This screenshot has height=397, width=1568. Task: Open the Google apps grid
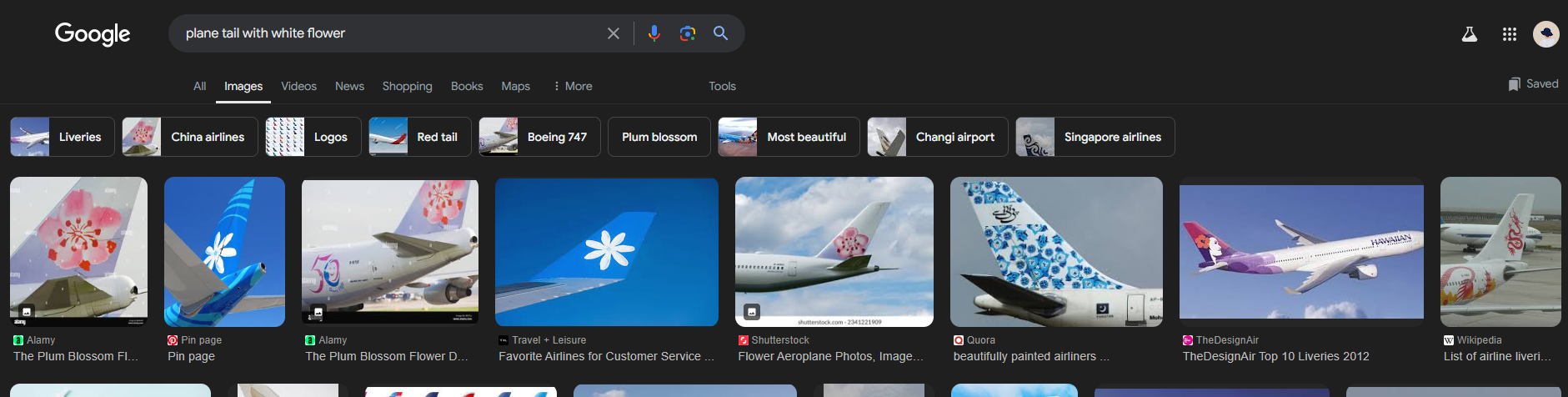(x=1509, y=34)
